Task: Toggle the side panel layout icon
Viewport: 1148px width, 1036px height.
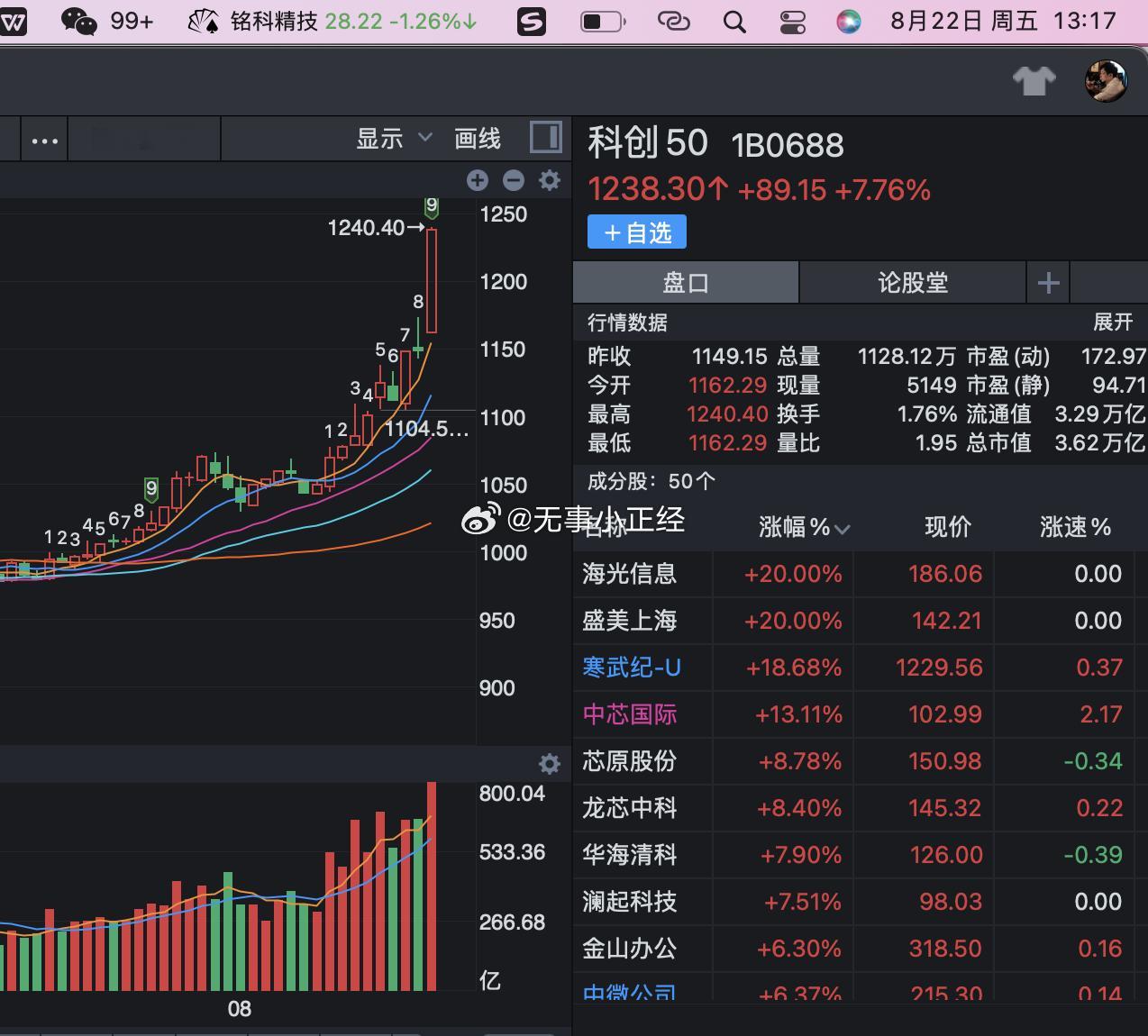Action: pos(545,138)
